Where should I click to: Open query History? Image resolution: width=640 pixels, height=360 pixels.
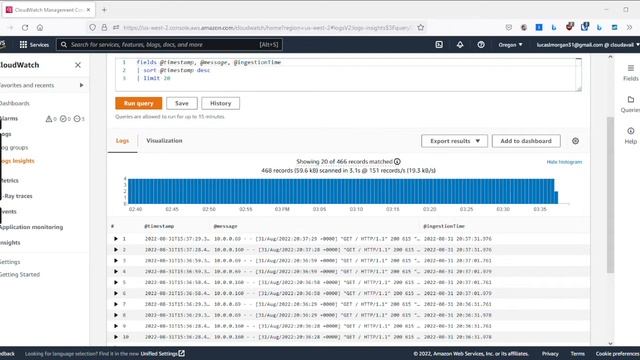(220, 103)
